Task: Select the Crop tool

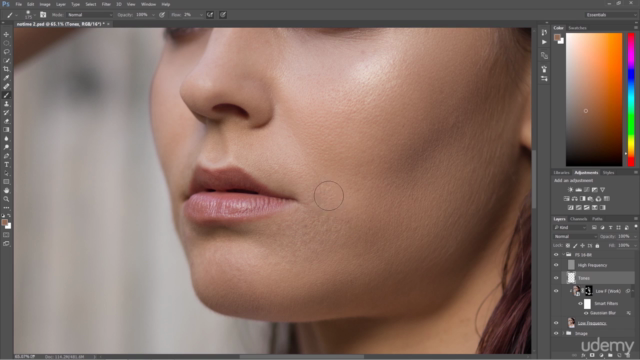Action: pos(6,69)
